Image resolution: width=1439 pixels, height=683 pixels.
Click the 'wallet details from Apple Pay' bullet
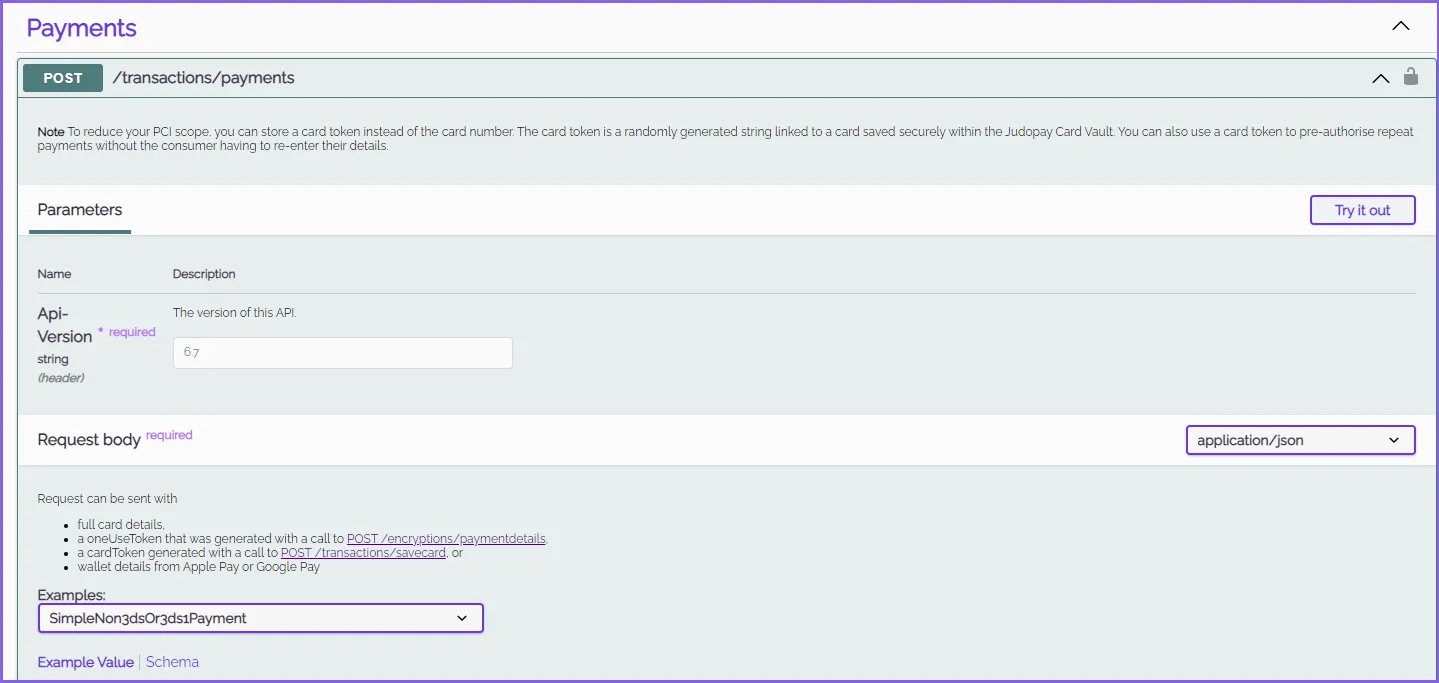coord(198,567)
